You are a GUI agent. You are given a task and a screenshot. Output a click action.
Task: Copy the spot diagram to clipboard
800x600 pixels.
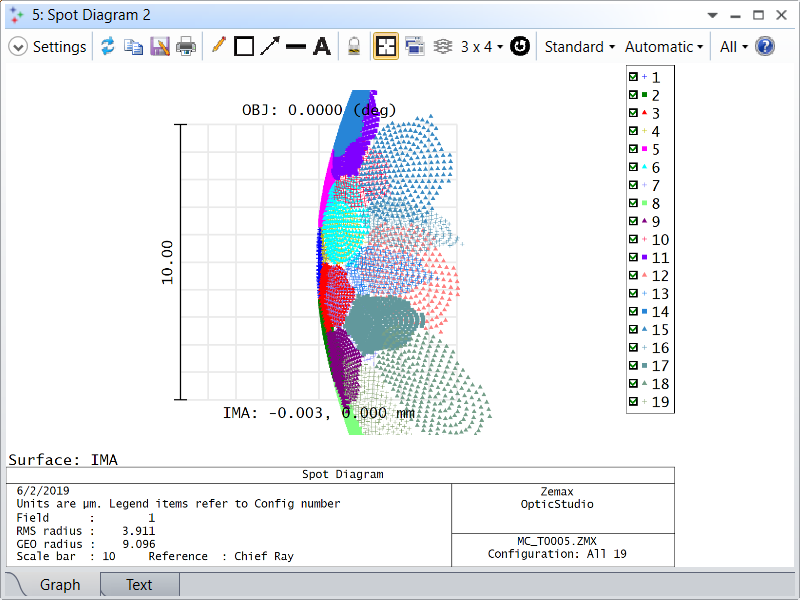click(x=134, y=47)
